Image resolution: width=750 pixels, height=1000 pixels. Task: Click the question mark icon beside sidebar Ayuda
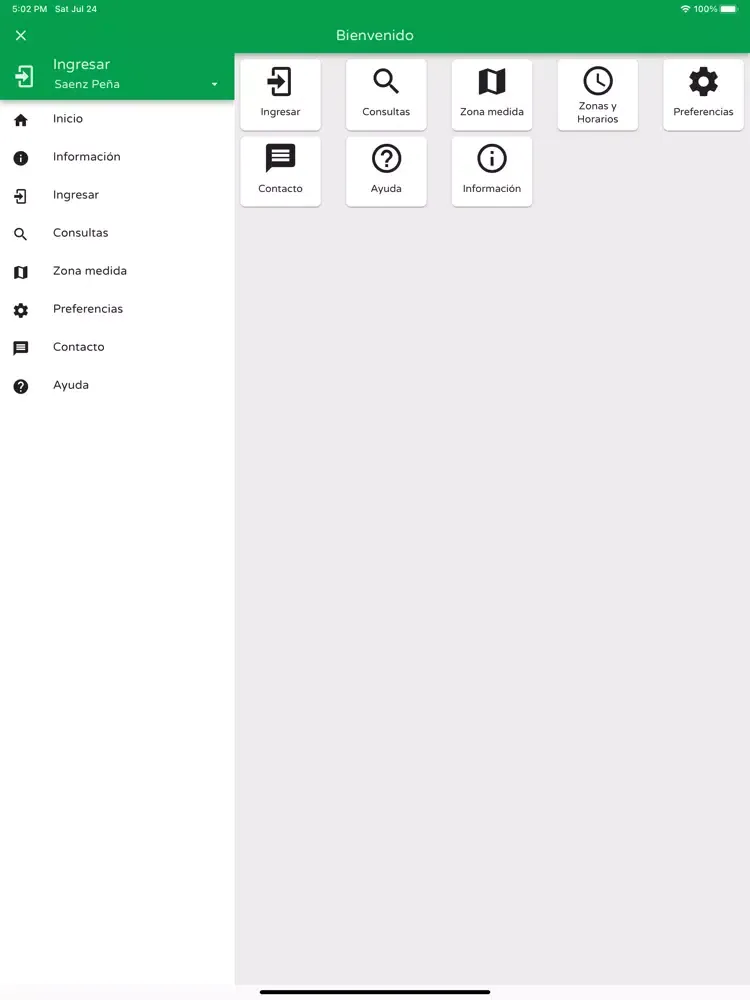tap(20, 386)
